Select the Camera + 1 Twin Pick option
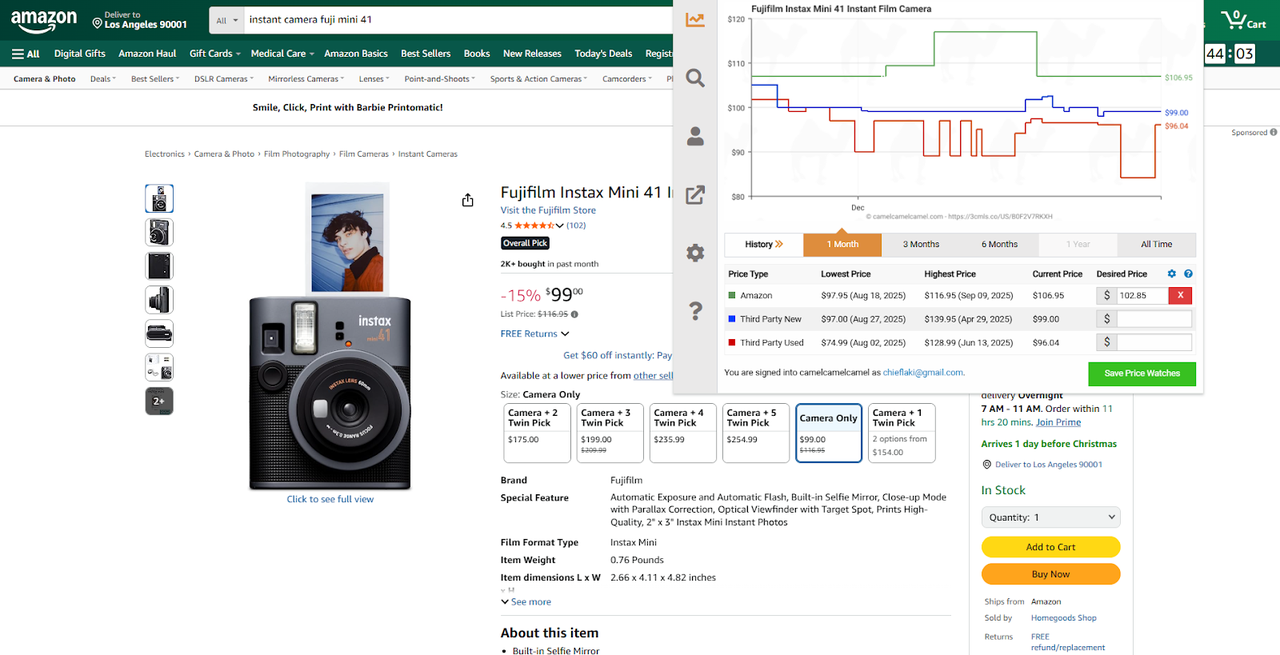Viewport: 1280px width, 655px height. coord(901,433)
